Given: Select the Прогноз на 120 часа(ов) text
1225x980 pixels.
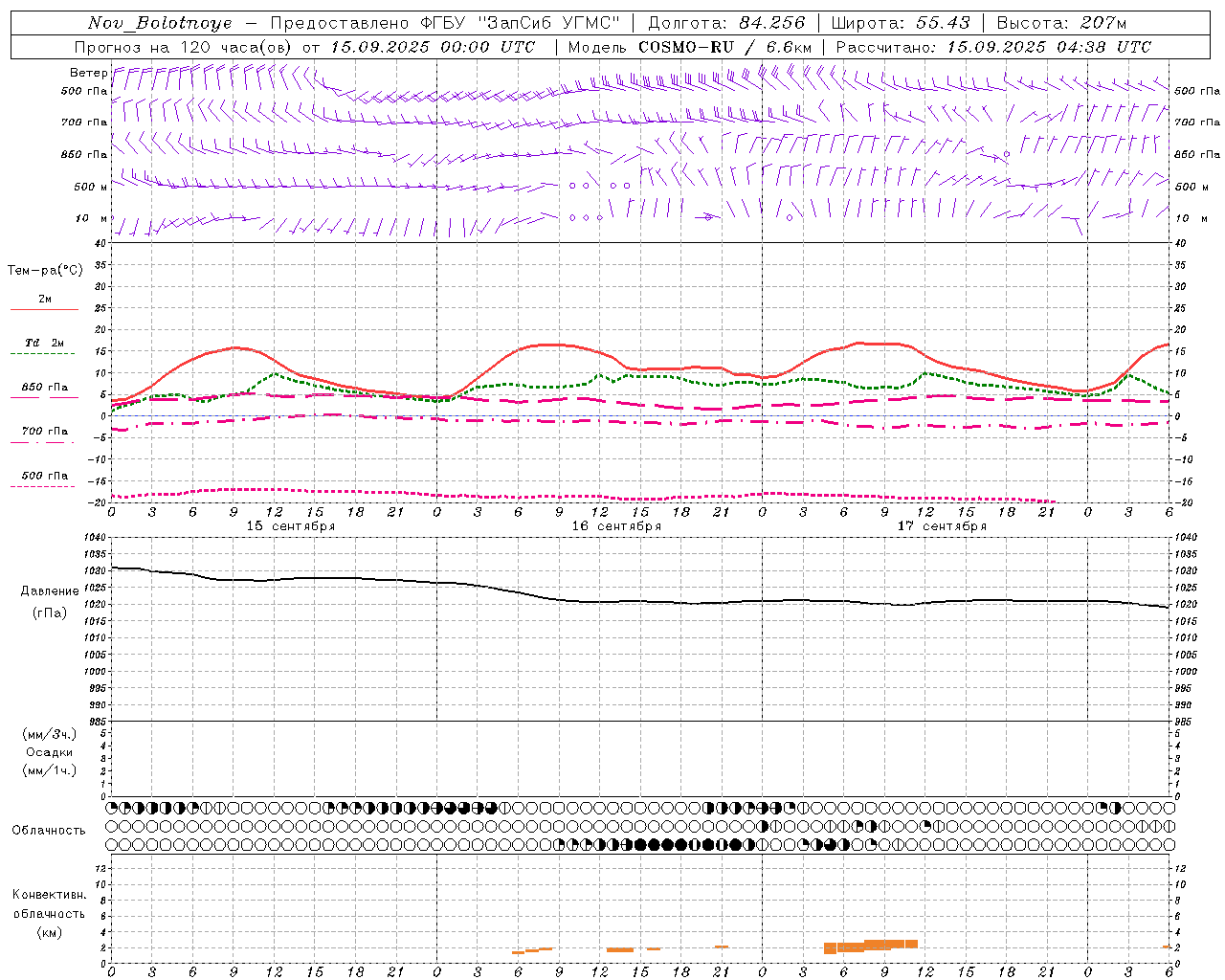Looking at the screenshot, I should point(185,47).
